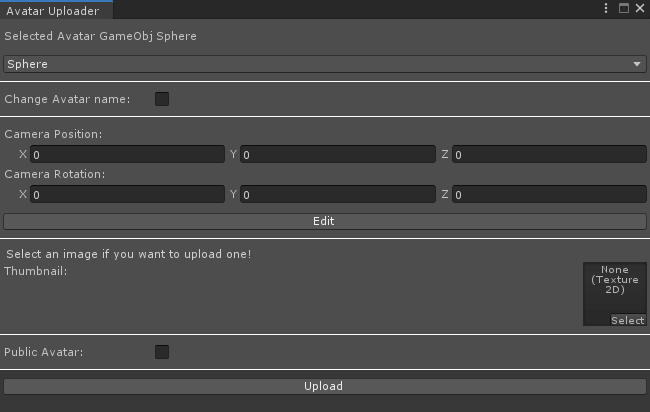Open the window kebab options menu
Image resolution: width=650 pixels, height=412 pixels.
[607, 8]
